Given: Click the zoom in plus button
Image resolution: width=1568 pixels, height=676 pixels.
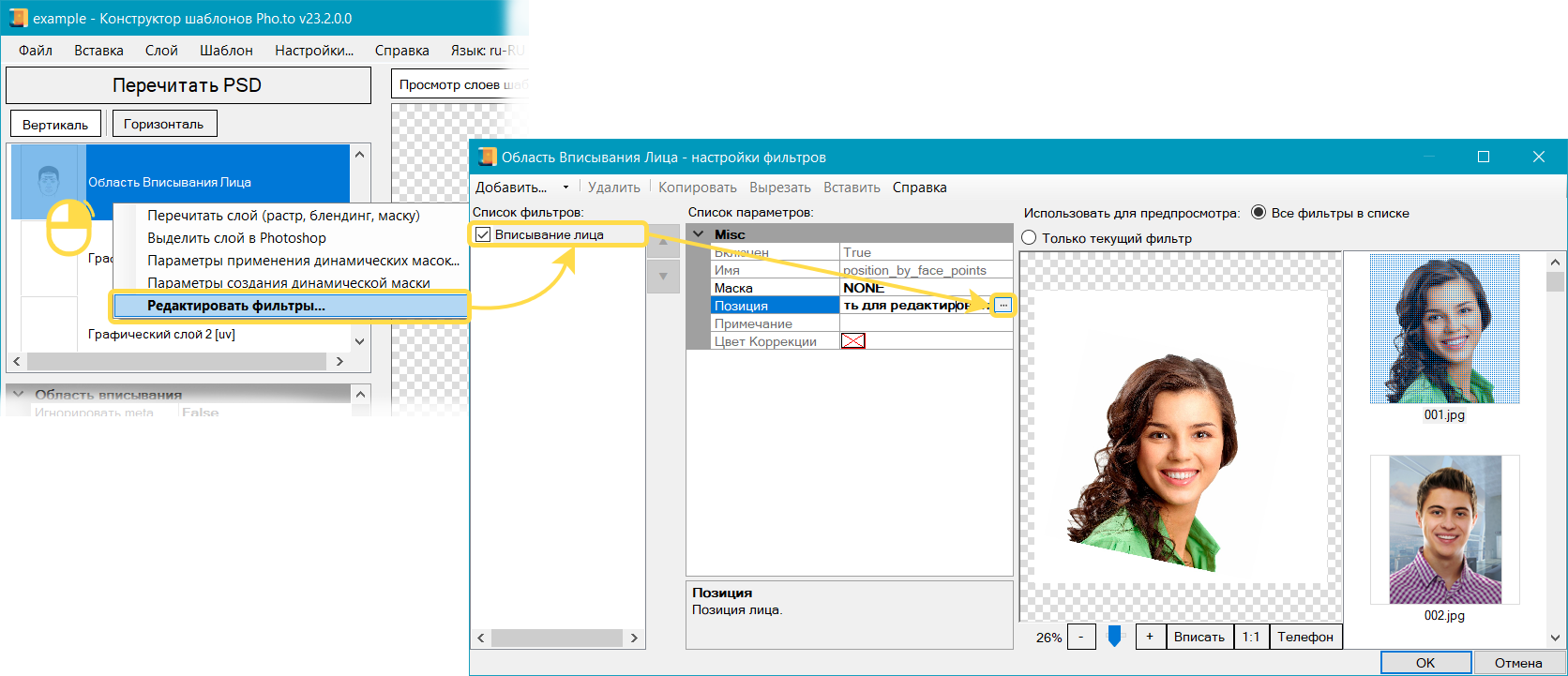Looking at the screenshot, I should pyautogui.click(x=1150, y=637).
